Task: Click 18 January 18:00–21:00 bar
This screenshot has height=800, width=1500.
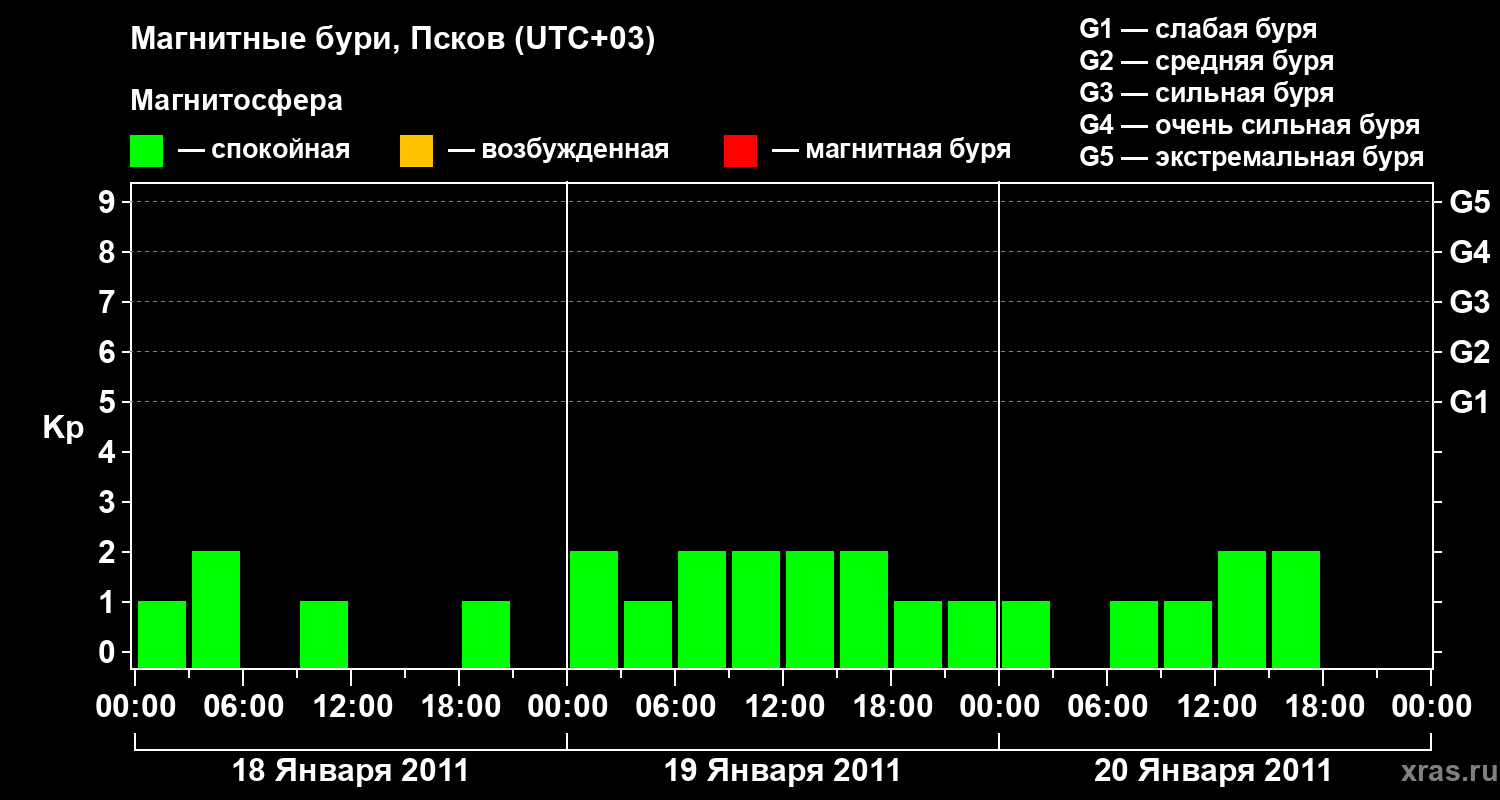Action: tap(486, 634)
